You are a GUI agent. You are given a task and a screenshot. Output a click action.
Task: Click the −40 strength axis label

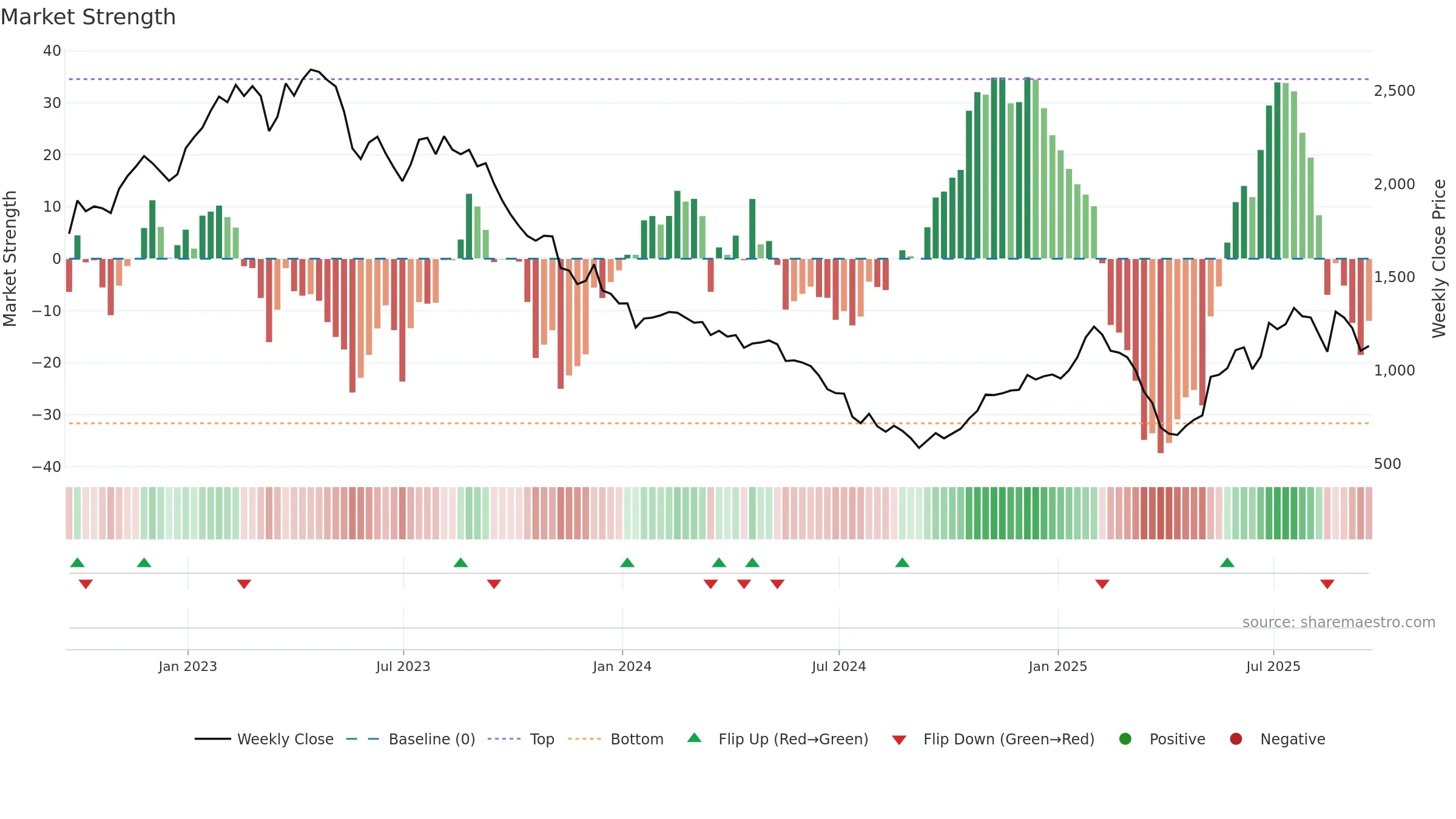click(x=47, y=467)
